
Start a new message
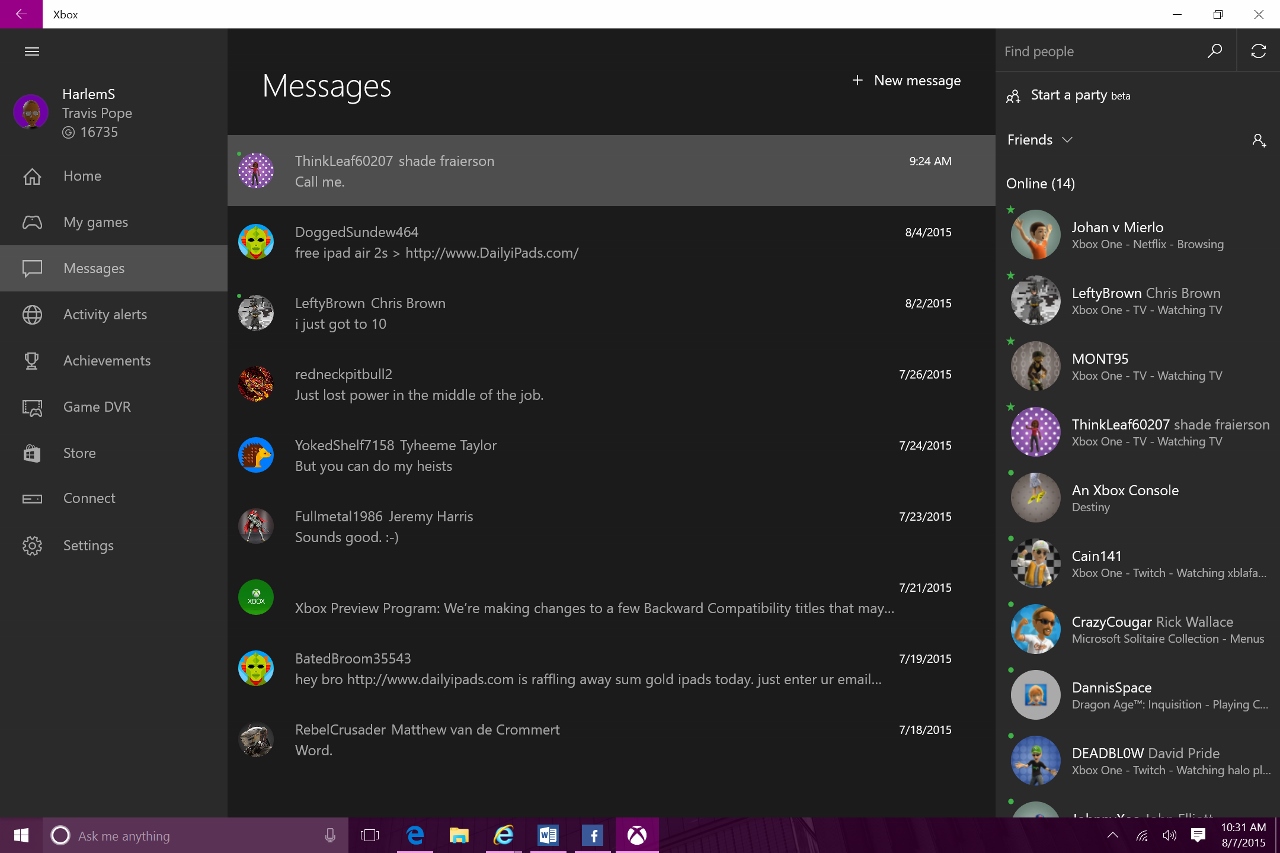point(905,80)
